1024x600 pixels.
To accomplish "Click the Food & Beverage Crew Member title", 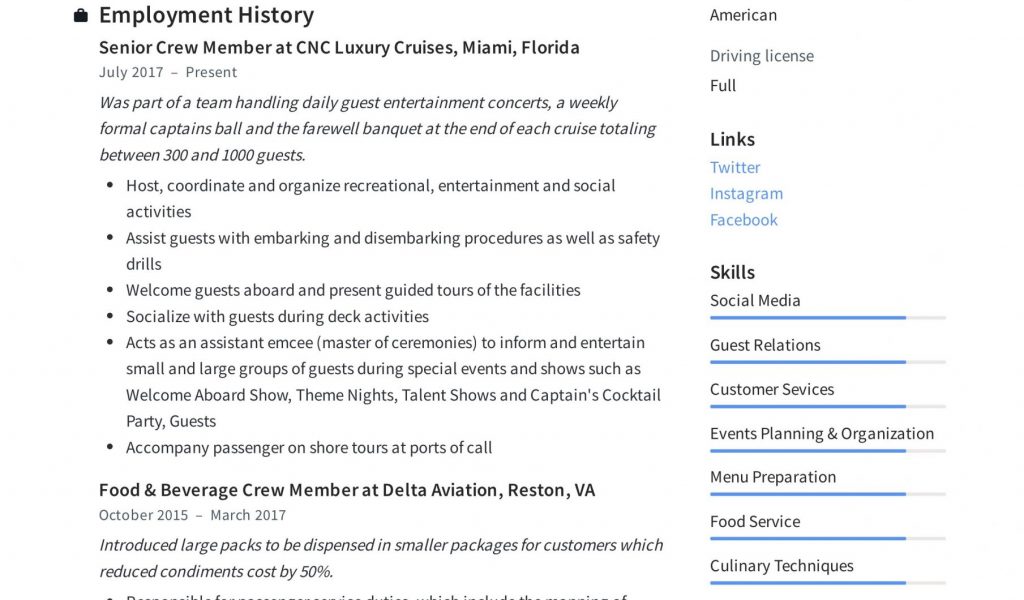I will pyautogui.click(x=346, y=490).
